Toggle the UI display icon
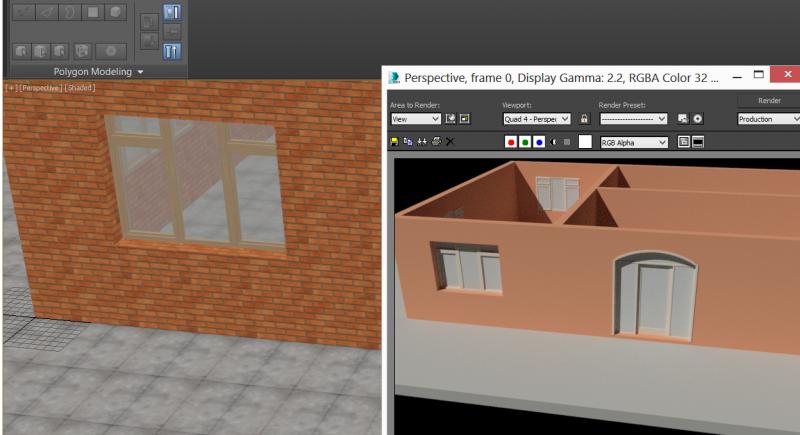800x435 pixels. 698,142
